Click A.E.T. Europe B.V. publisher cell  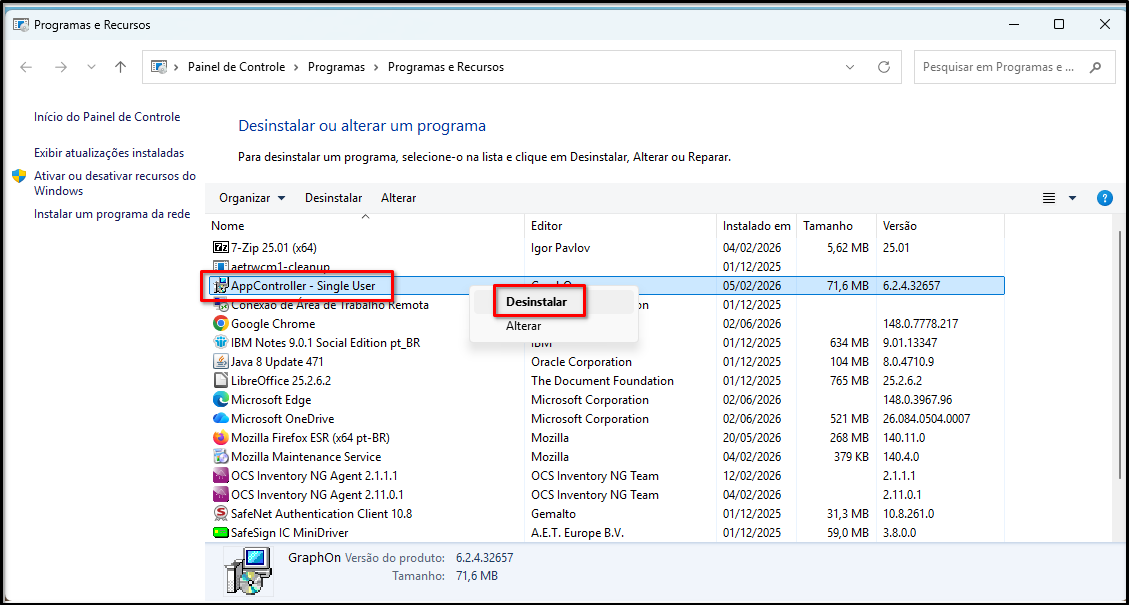(x=577, y=533)
